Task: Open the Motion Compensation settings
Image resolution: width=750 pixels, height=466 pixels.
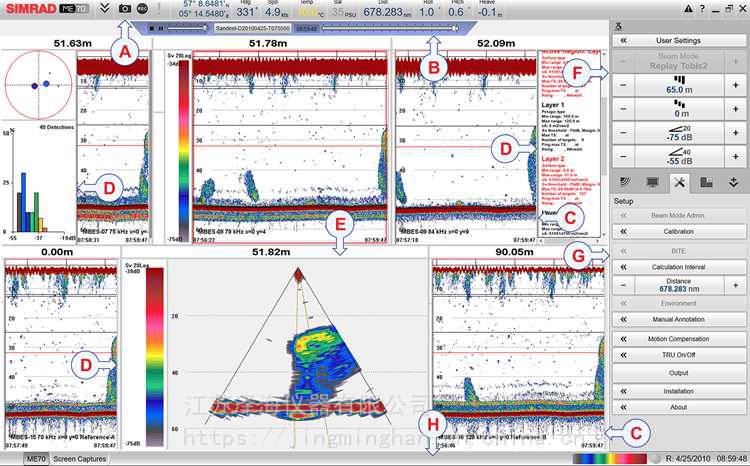Action: click(678, 339)
